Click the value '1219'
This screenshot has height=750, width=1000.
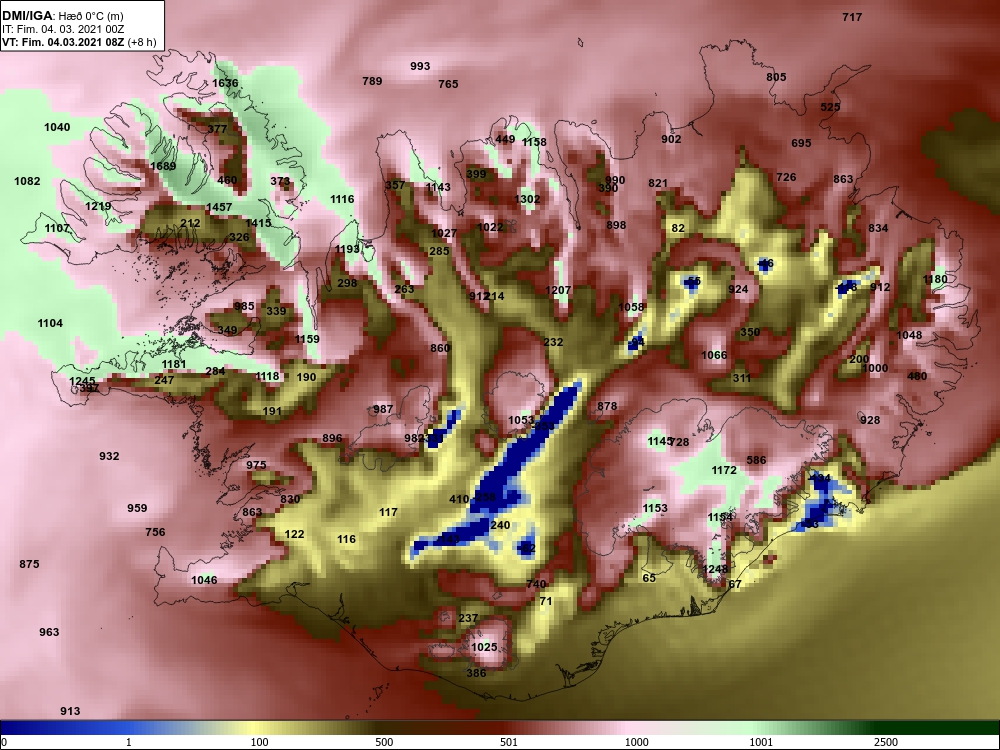[x=98, y=207]
